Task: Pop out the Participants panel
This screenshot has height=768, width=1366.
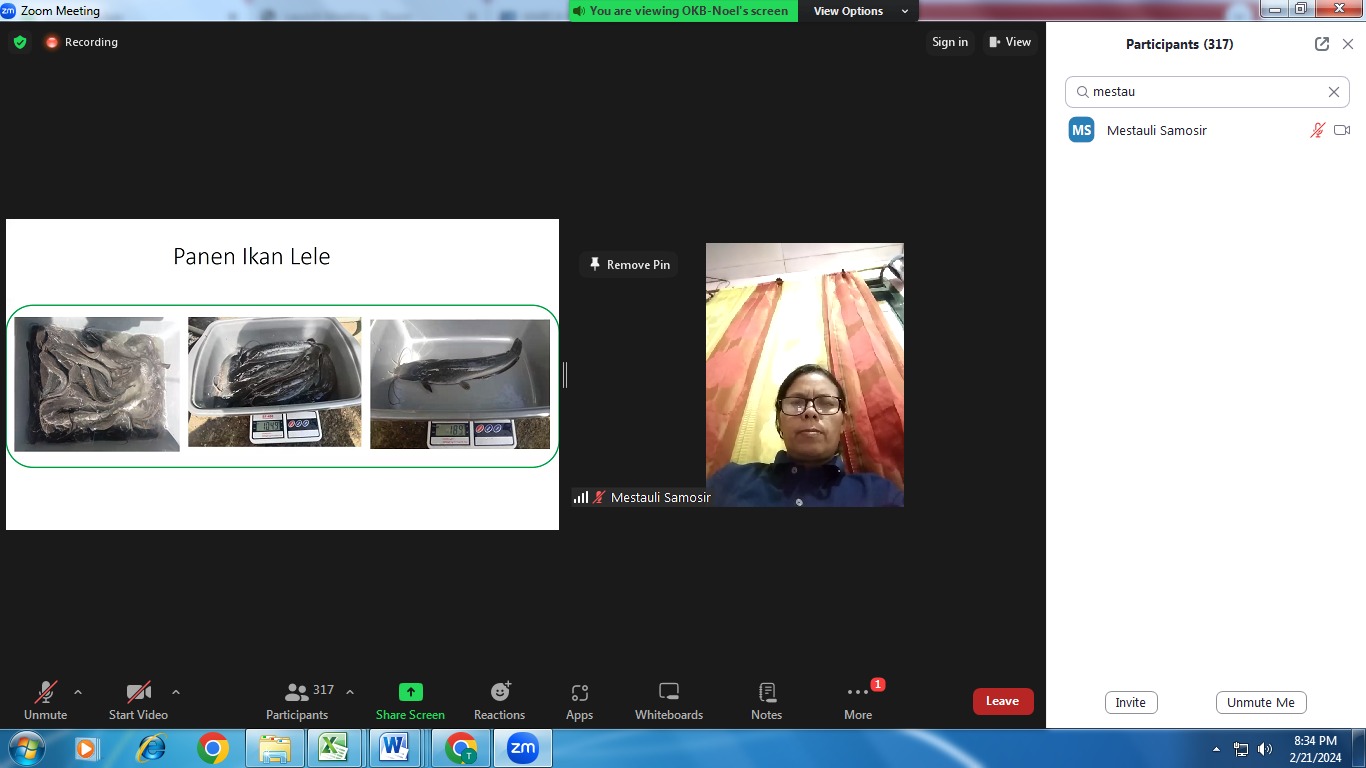Action: (1322, 44)
